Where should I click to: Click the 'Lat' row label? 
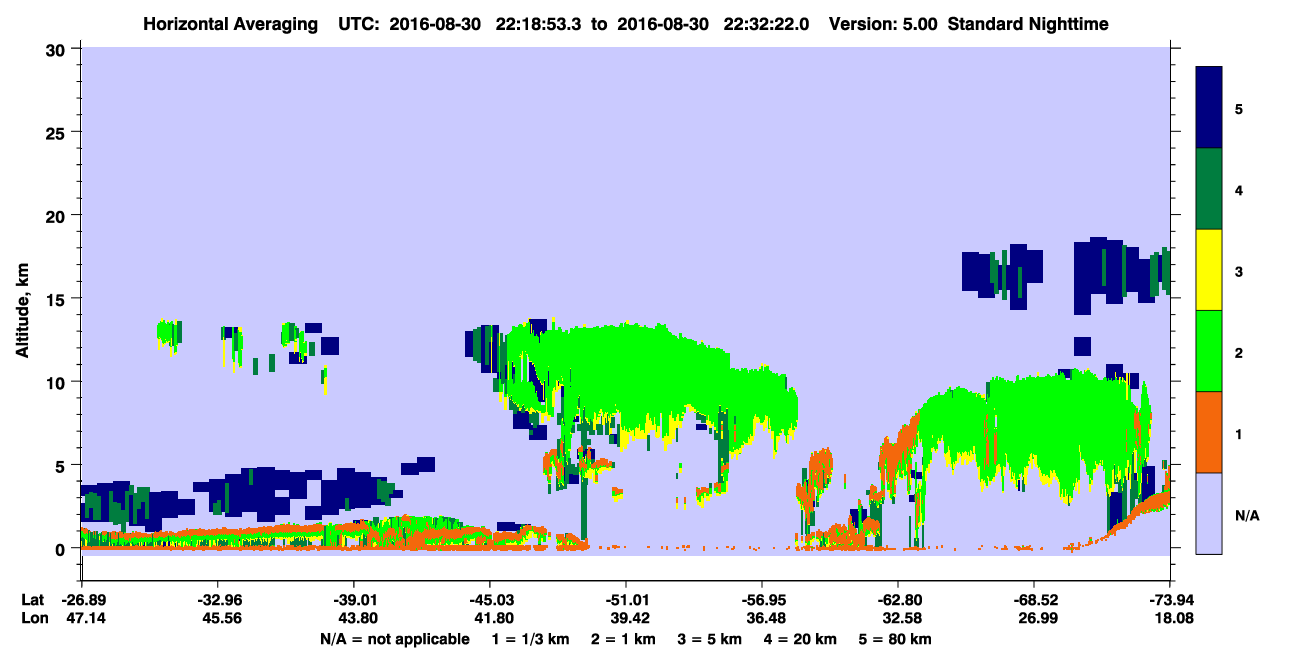point(31,600)
